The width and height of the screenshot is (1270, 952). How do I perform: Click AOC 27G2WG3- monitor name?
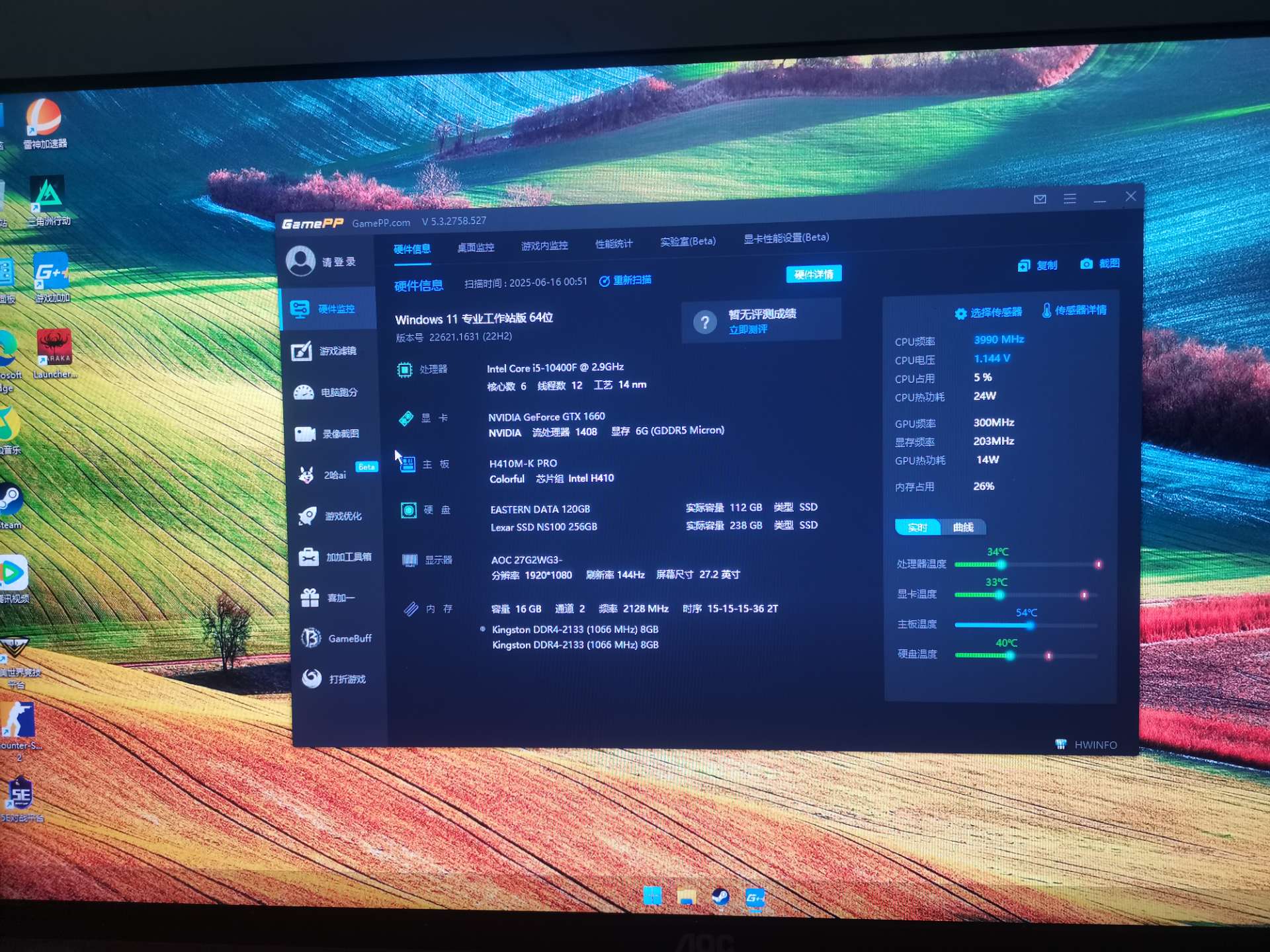[527, 560]
